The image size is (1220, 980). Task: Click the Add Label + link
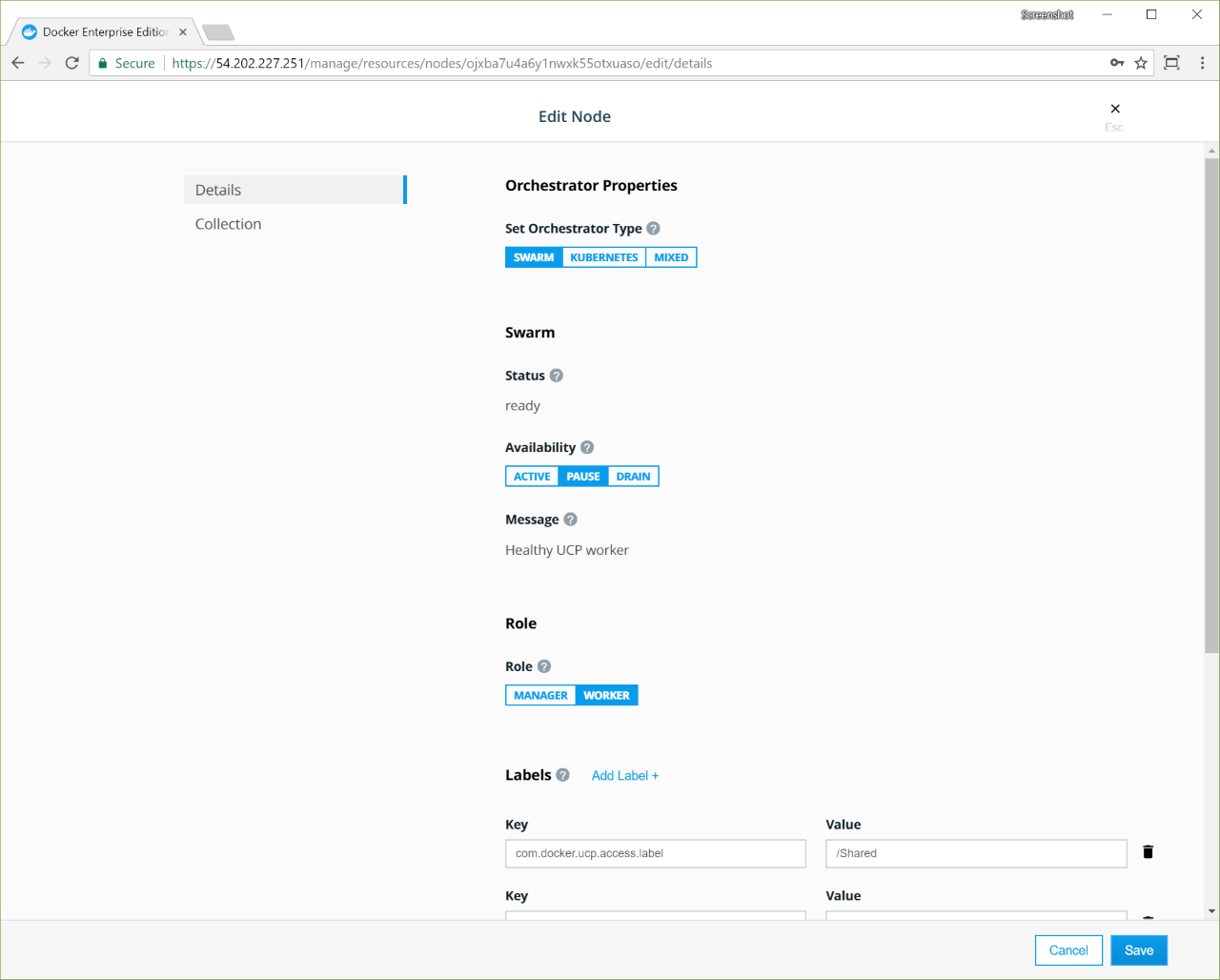pos(624,776)
